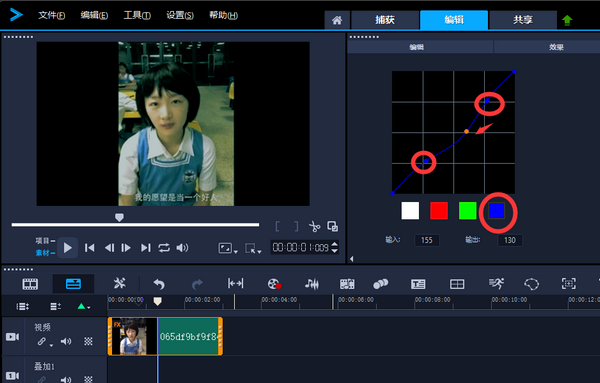
Task: Click the orange curve control point
Action: click(x=466, y=132)
